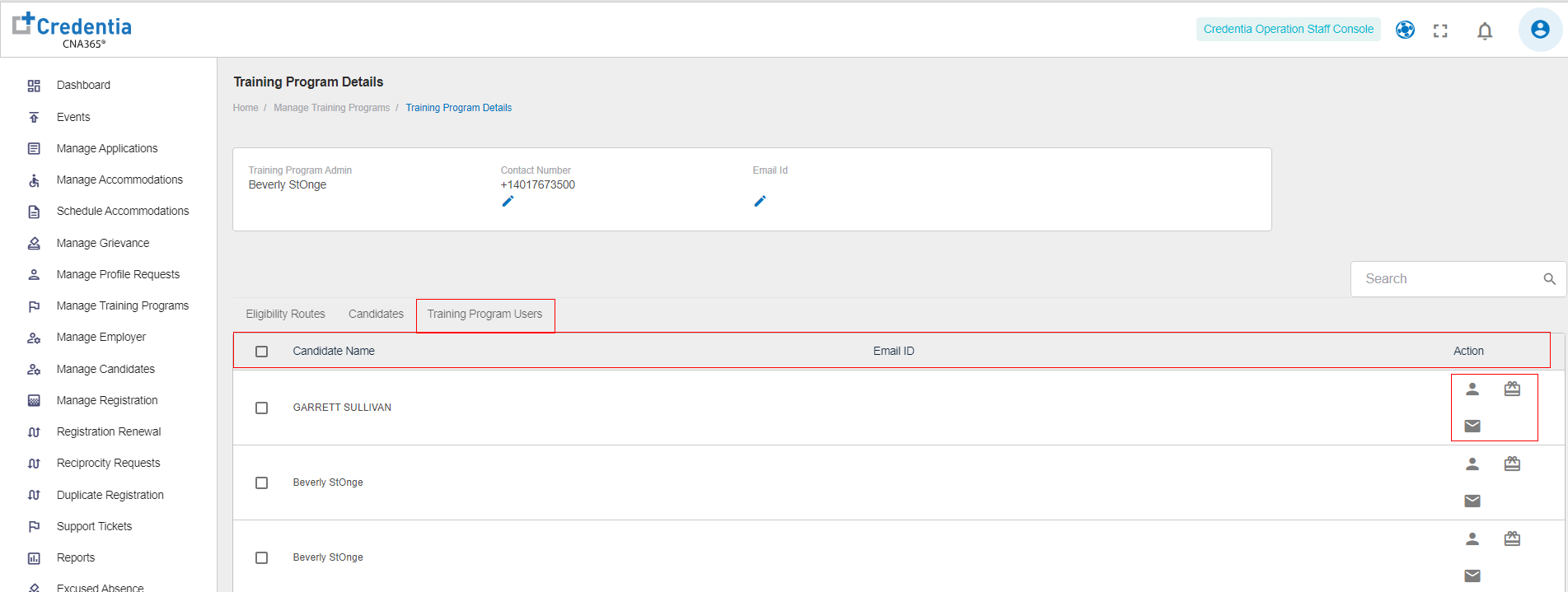This screenshot has width=1568, height=592.
Task: Click the mail icon for Garrett Sullivan
Action: [x=1472, y=426]
